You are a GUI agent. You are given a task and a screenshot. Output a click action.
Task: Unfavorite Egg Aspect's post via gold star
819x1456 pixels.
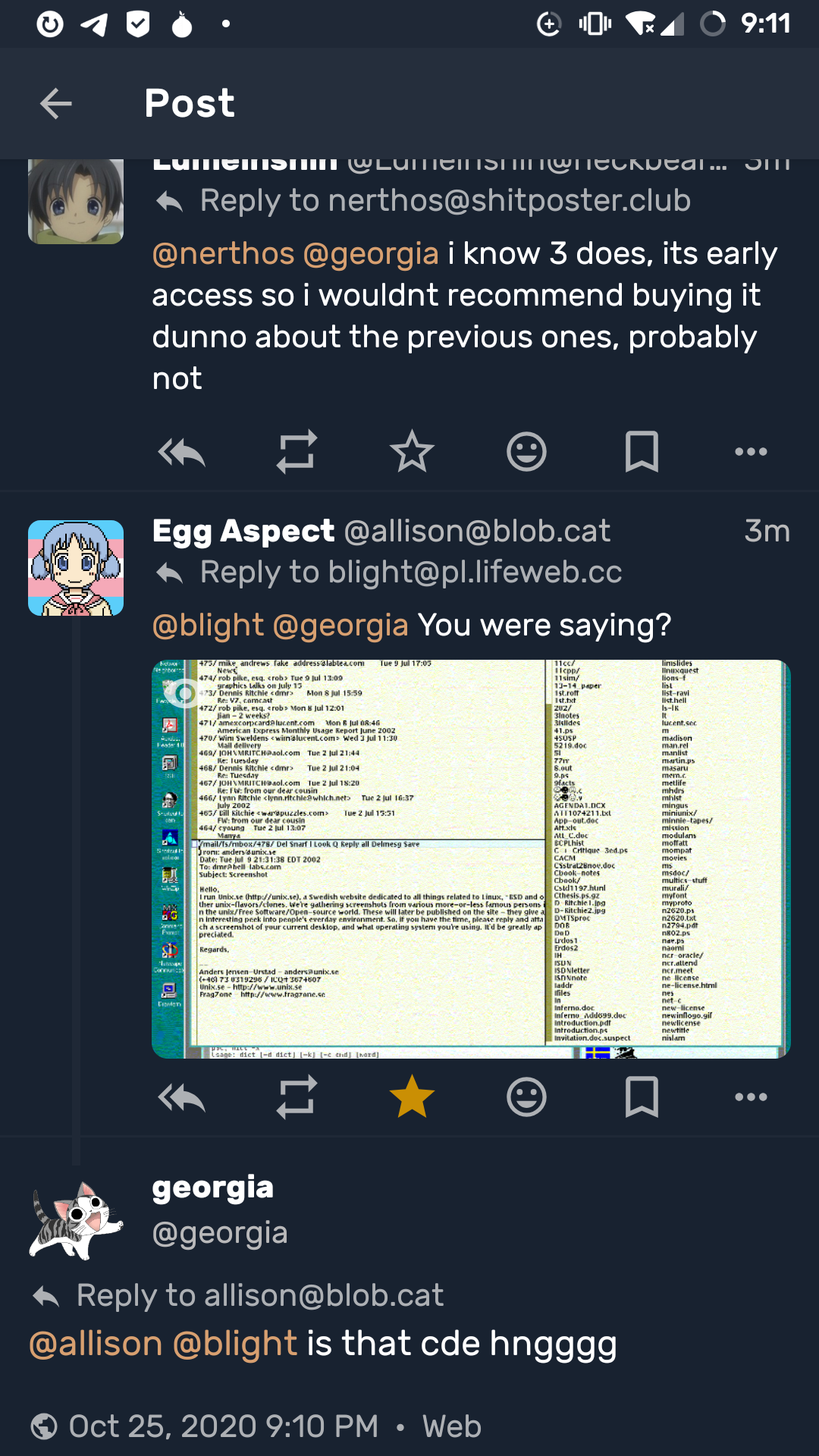[412, 1097]
